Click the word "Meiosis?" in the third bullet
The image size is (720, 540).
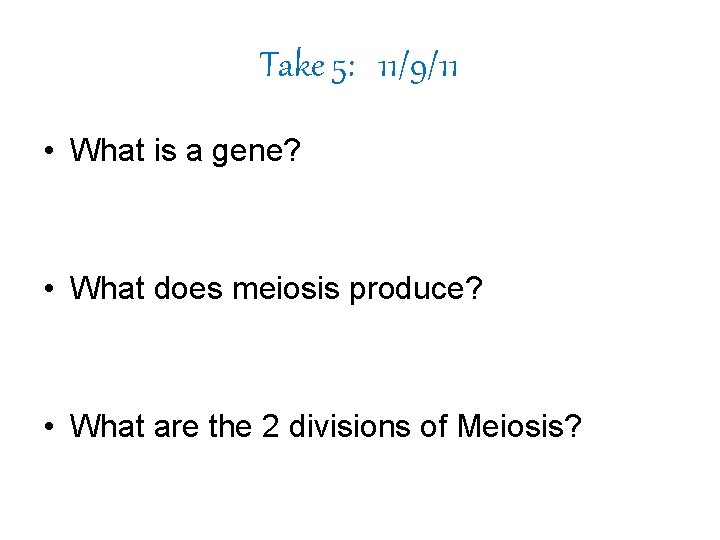pos(518,426)
